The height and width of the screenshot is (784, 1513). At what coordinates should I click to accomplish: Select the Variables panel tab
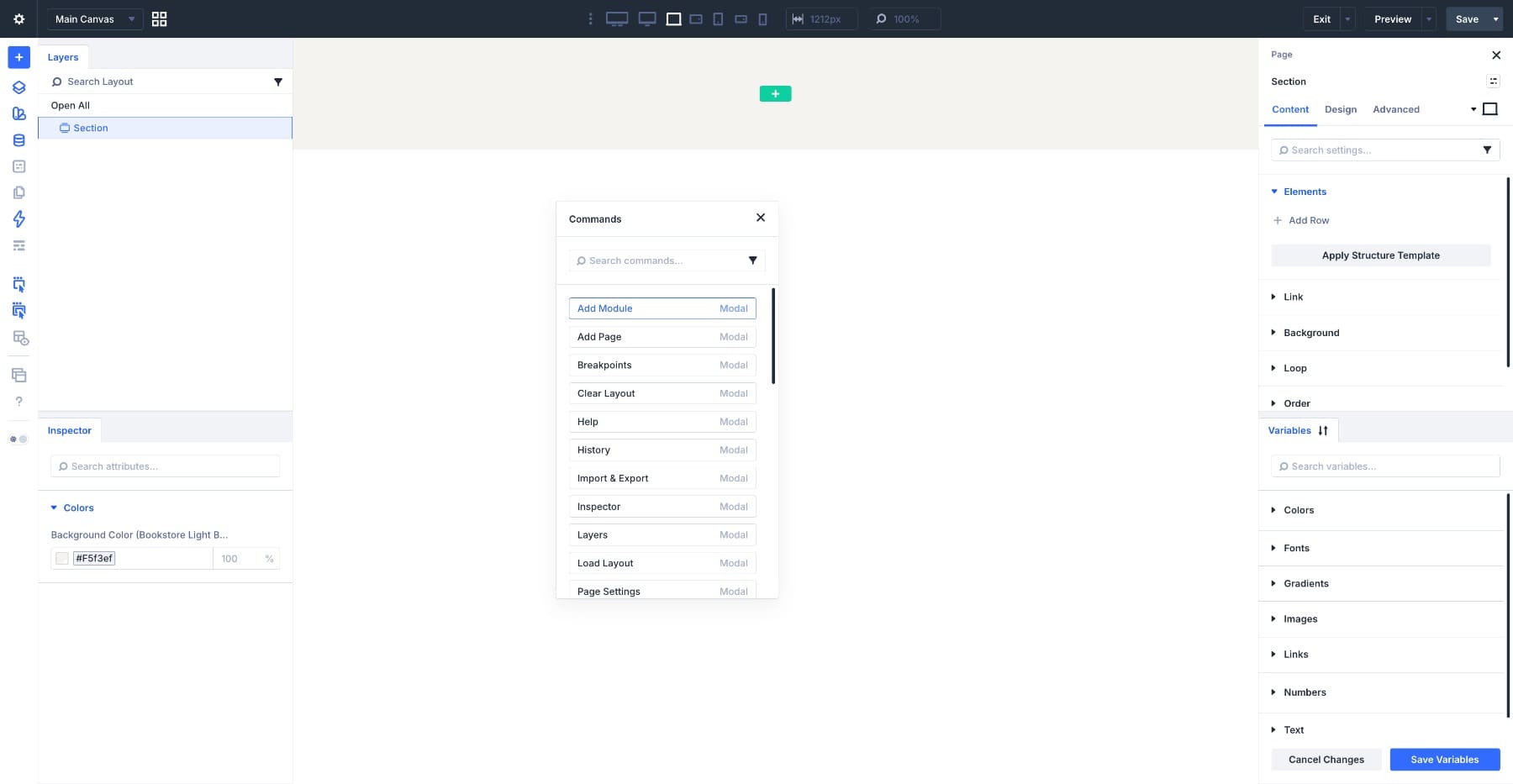click(1289, 430)
